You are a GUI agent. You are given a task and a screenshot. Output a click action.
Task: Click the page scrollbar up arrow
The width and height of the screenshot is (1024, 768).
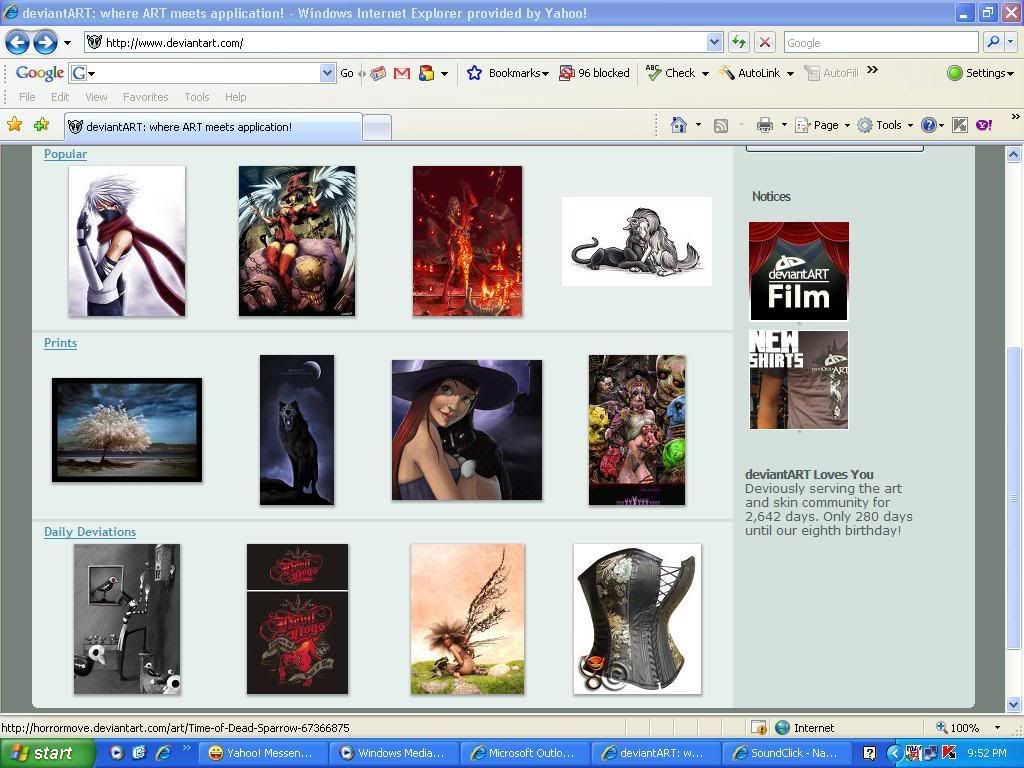[x=1014, y=155]
